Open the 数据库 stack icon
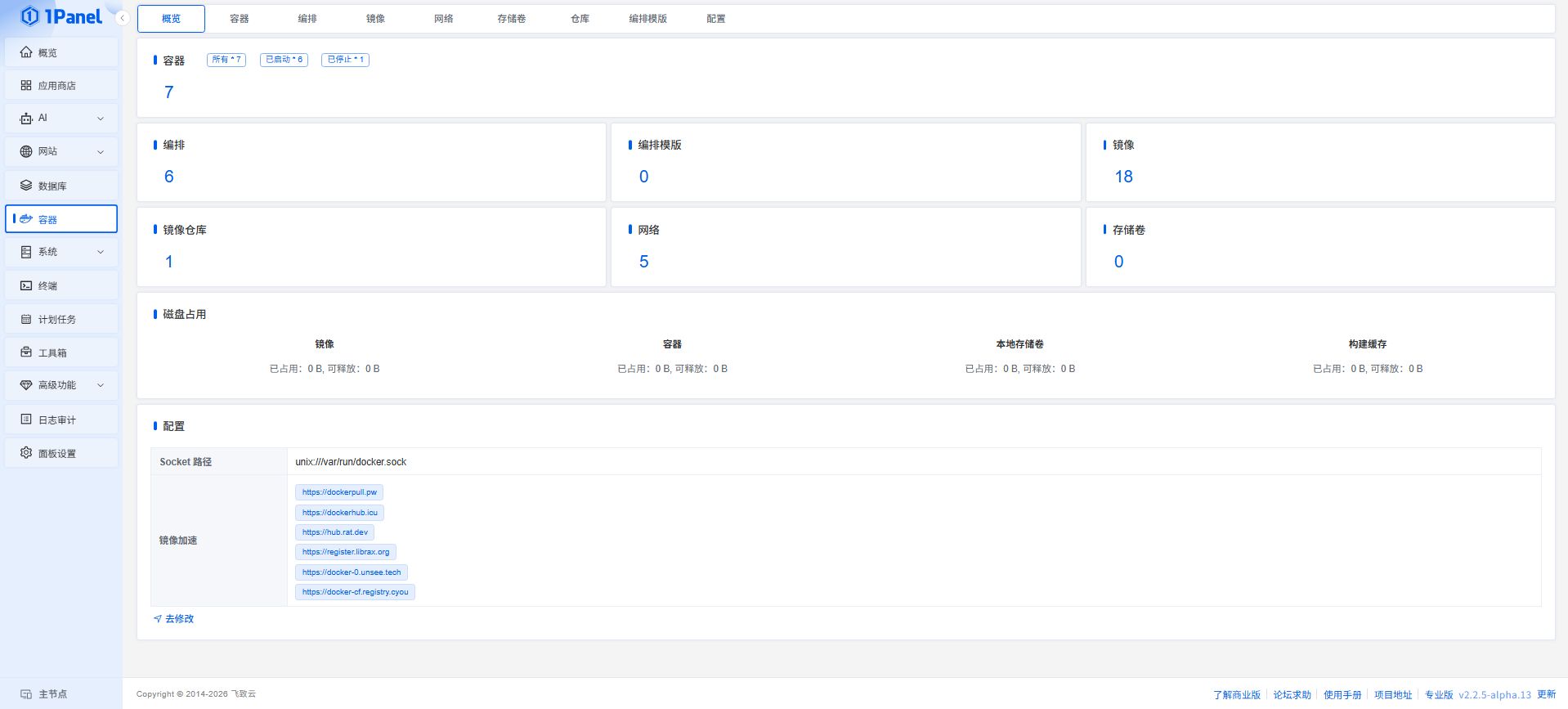The image size is (1568, 709). pos(26,186)
